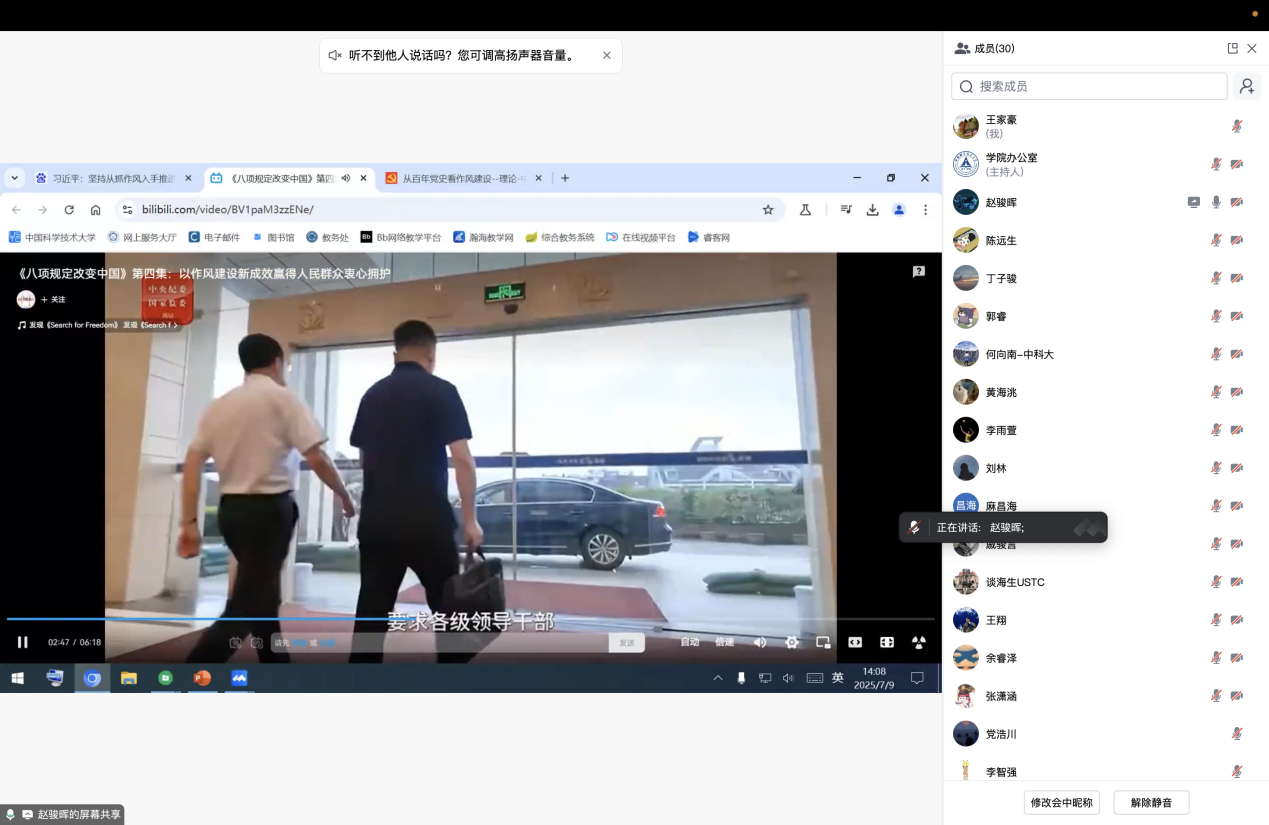Select member 余睿泽 in the list
The height and width of the screenshot is (825, 1269).
(1105, 658)
